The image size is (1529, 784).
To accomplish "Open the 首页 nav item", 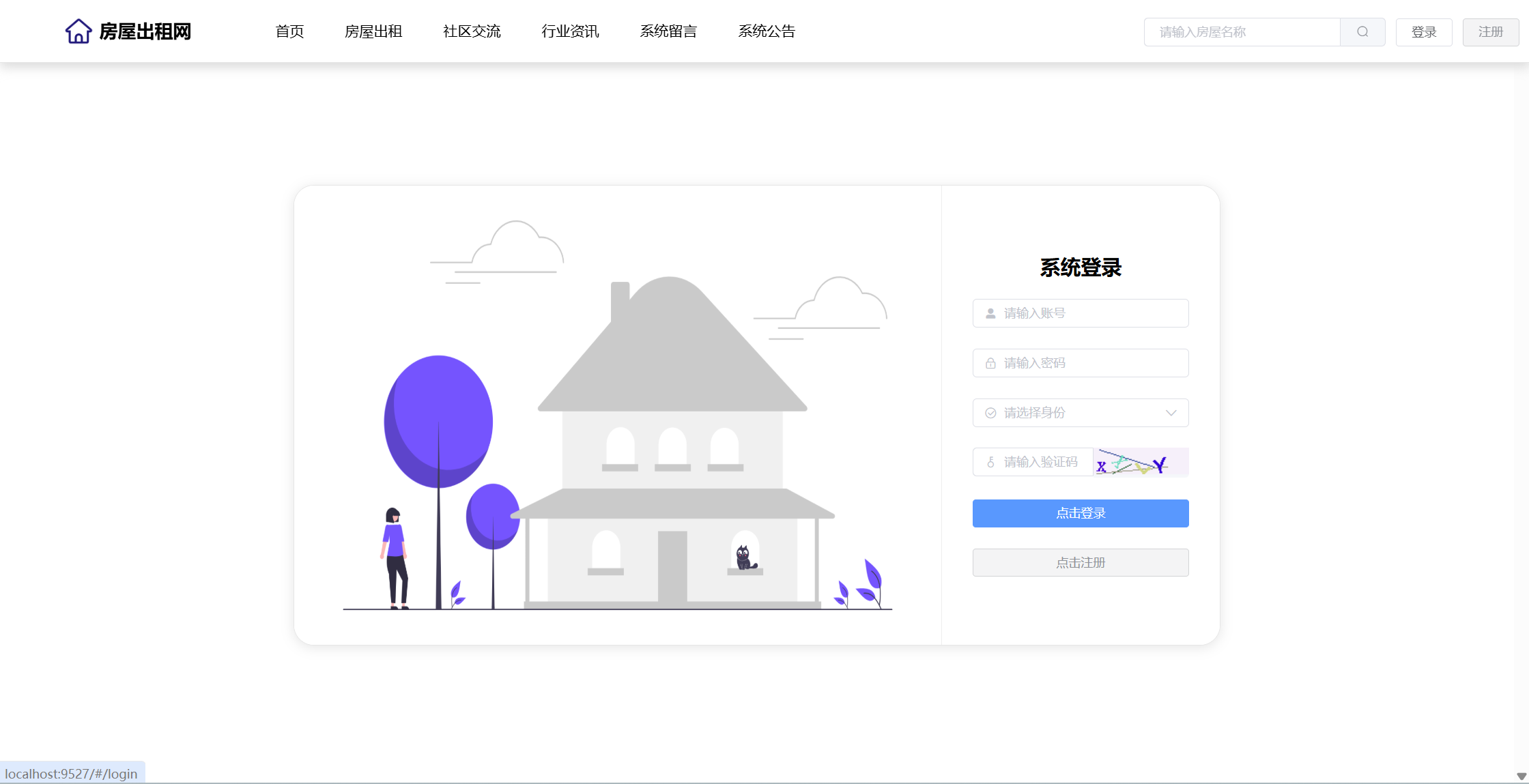I will tap(289, 31).
